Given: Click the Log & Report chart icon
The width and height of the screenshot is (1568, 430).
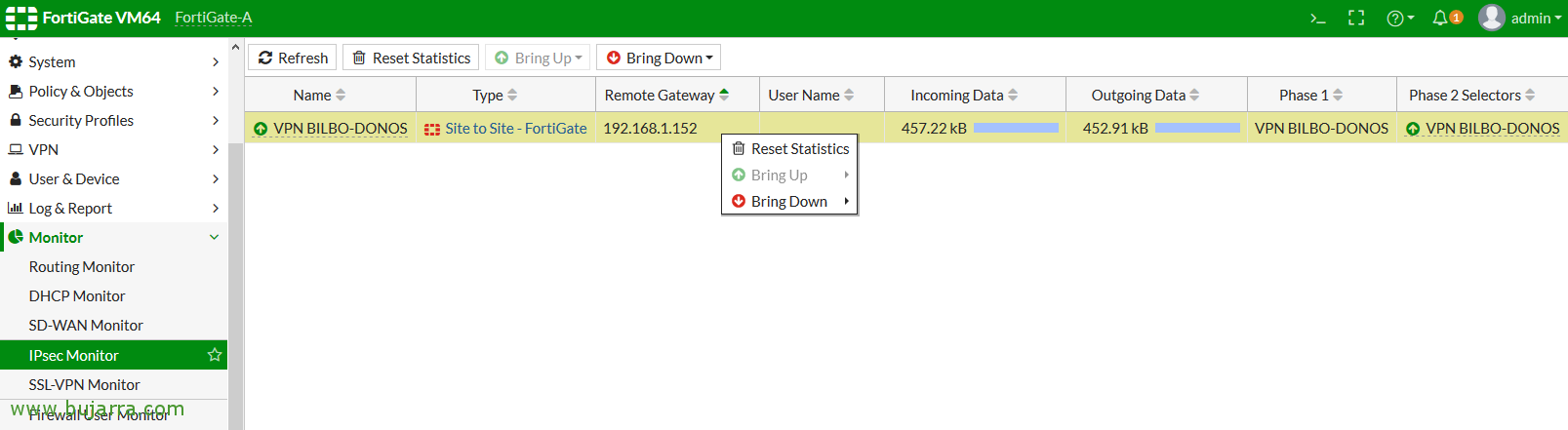Looking at the screenshot, I should coord(16,208).
